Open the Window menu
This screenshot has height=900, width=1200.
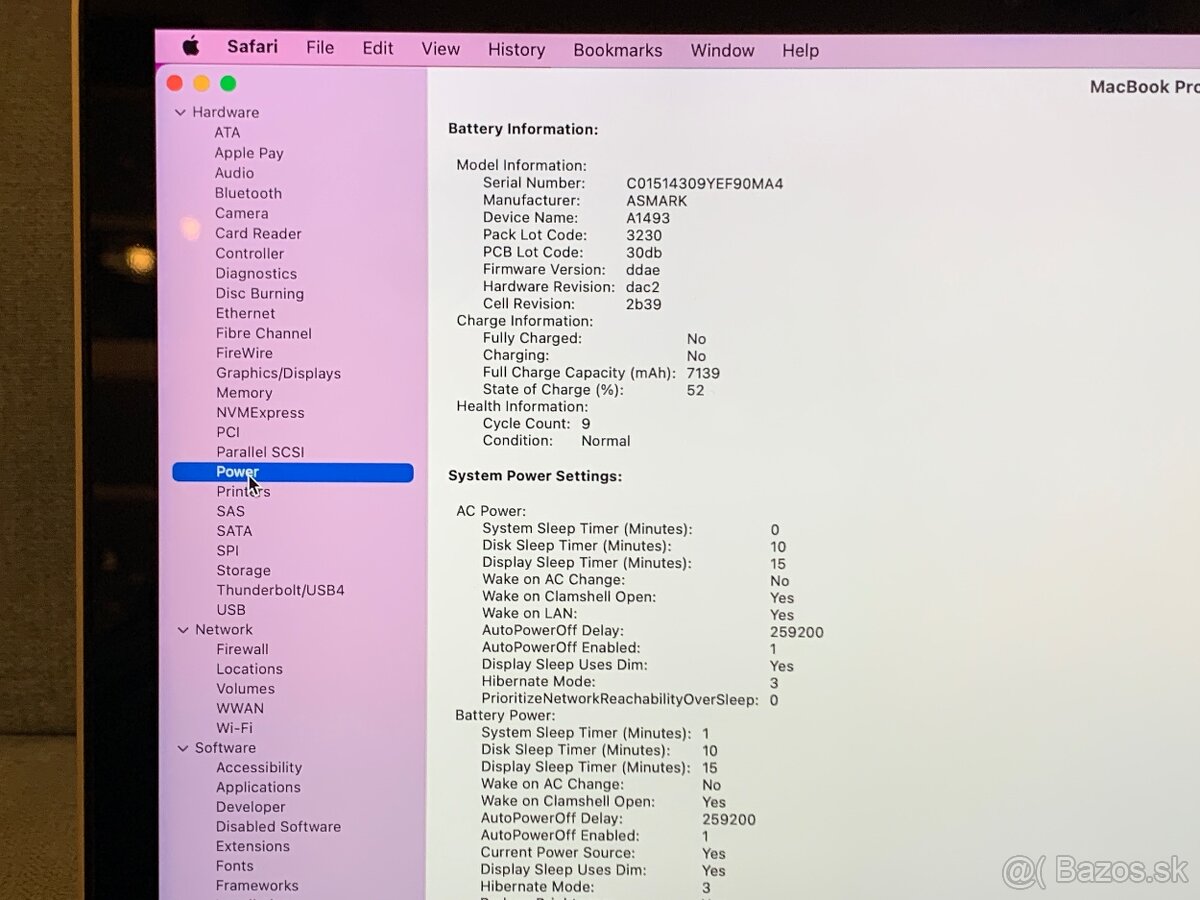point(722,50)
